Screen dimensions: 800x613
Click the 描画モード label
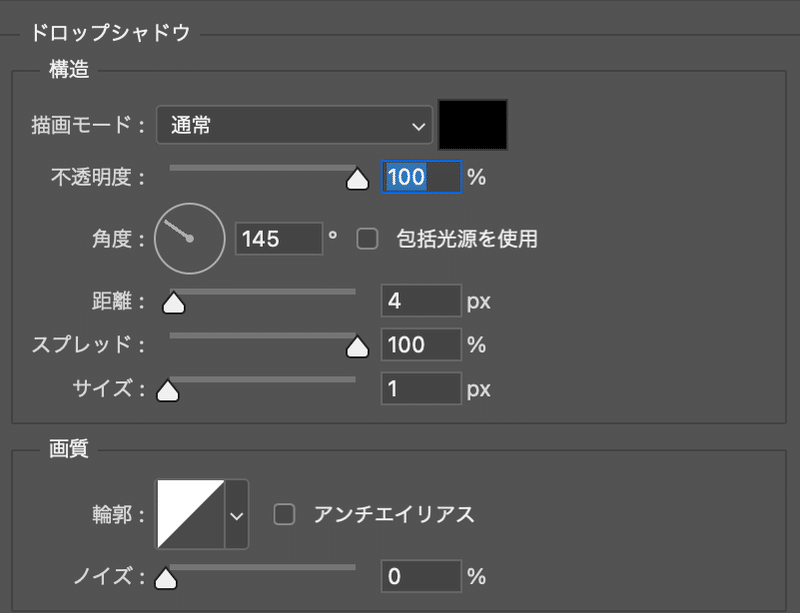pos(88,125)
